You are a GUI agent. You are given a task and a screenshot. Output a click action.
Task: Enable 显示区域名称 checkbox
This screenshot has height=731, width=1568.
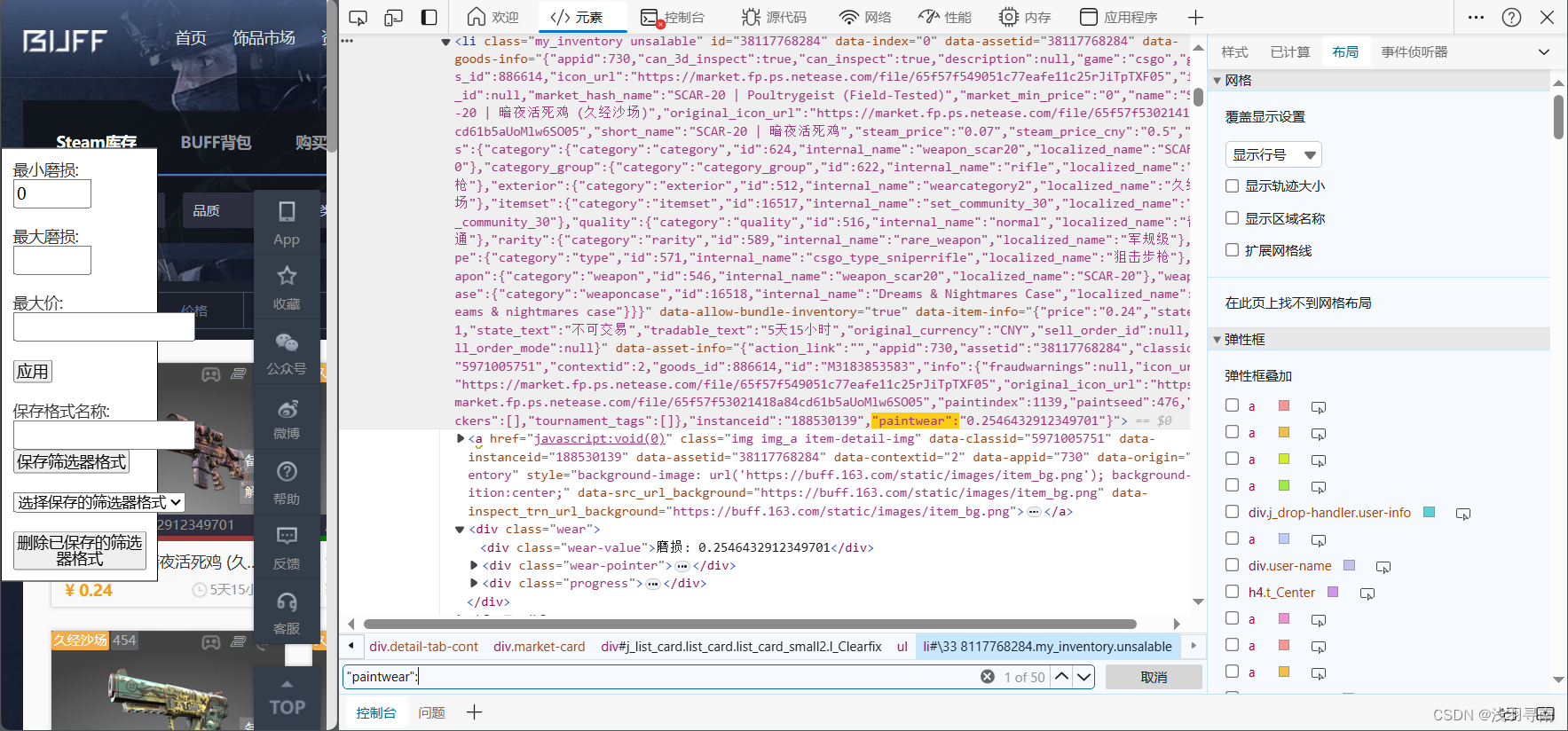1232,217
